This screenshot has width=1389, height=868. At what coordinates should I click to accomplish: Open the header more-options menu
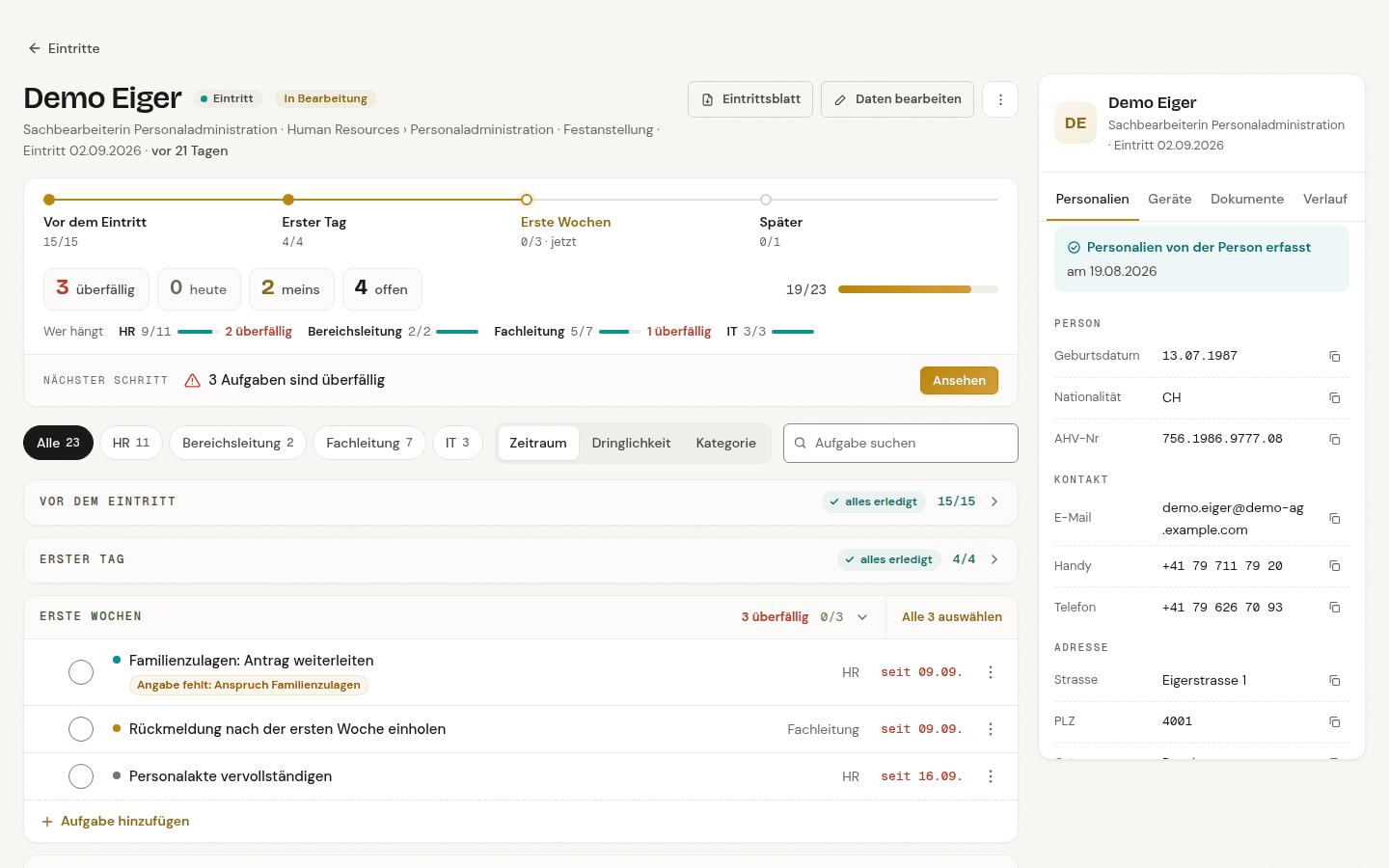pyautogui.click(x=1000, y=99)
